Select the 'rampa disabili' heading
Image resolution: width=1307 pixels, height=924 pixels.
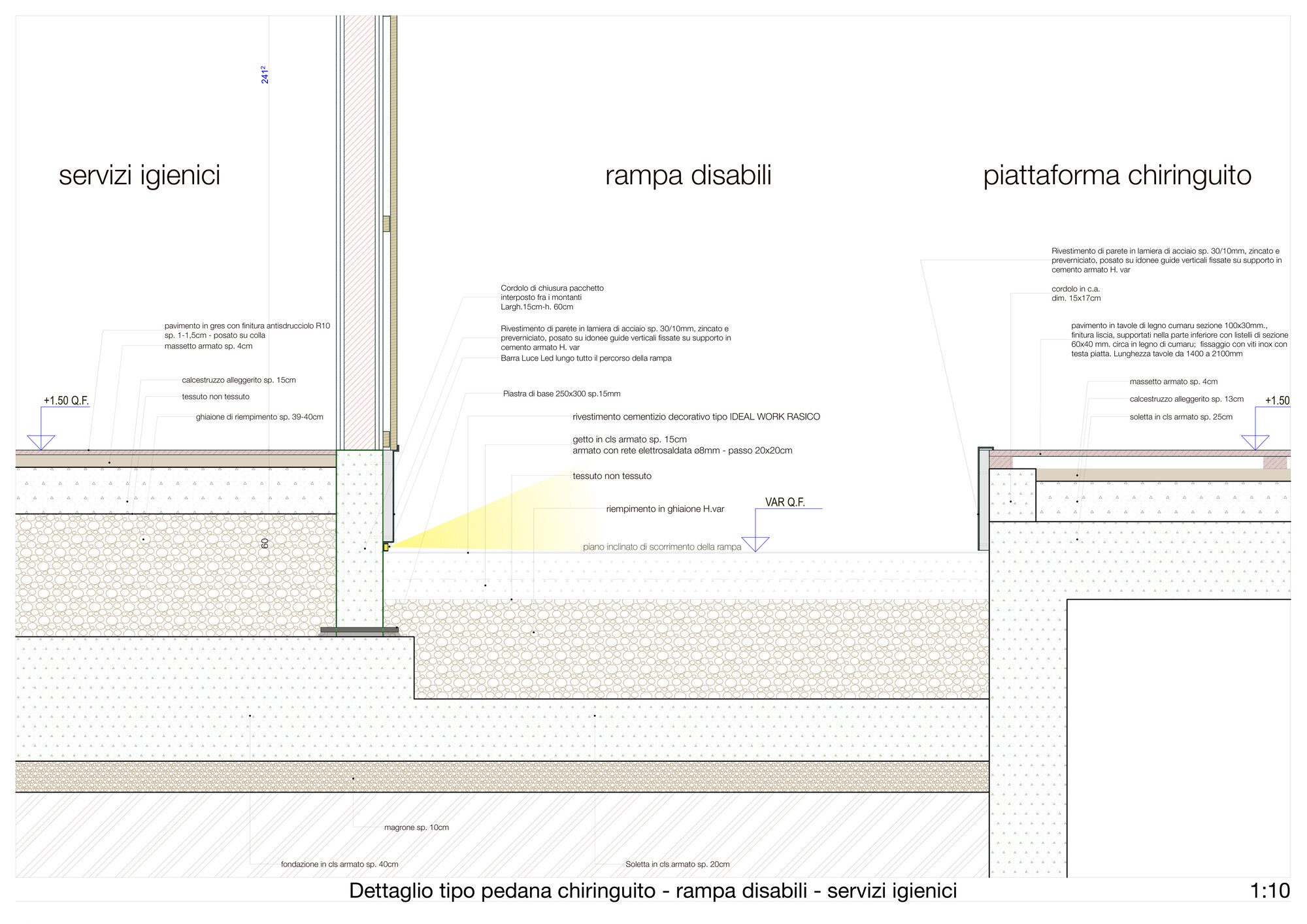pos(688,176)
